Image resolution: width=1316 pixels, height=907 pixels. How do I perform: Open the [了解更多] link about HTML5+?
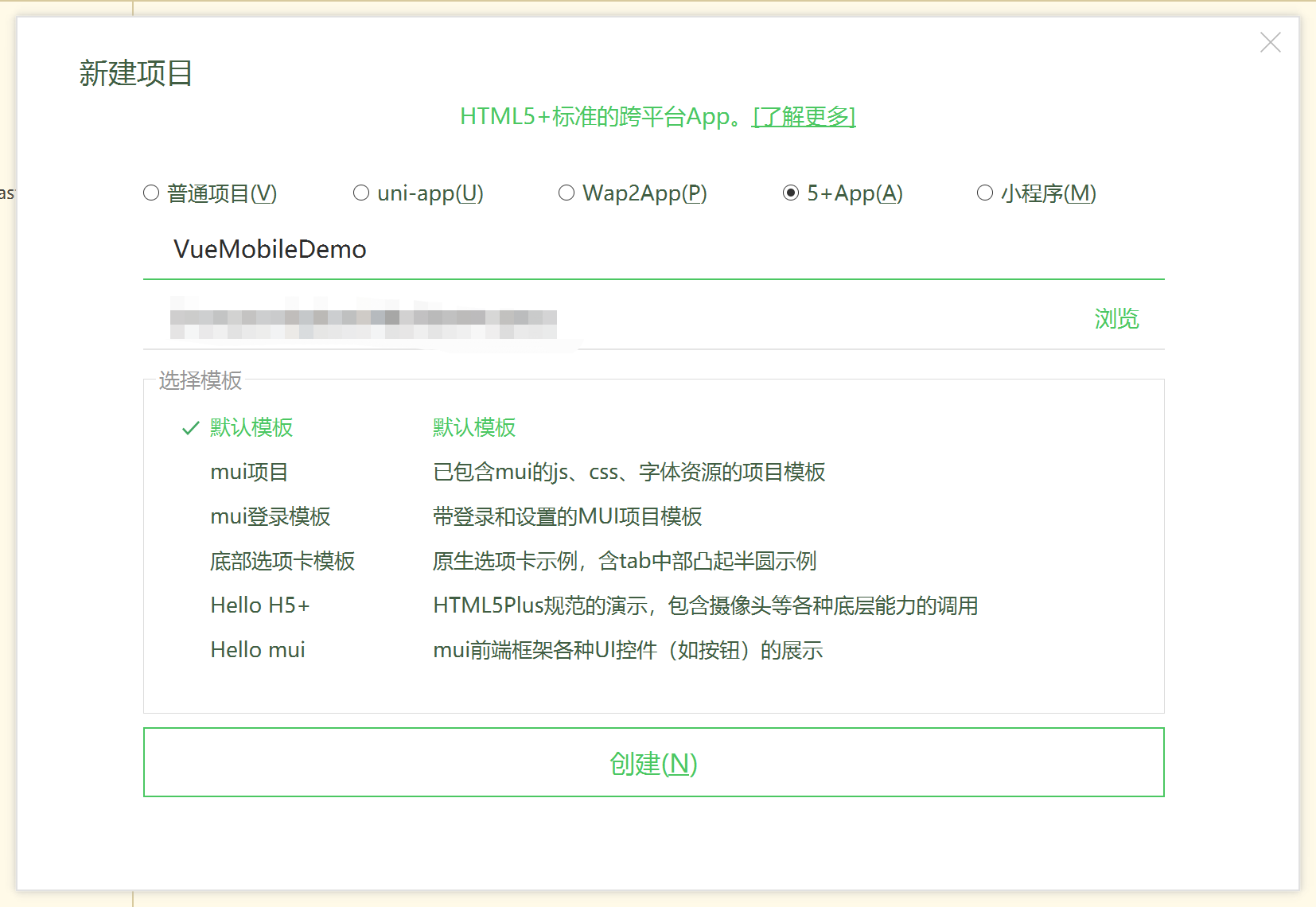coord(804,117)
